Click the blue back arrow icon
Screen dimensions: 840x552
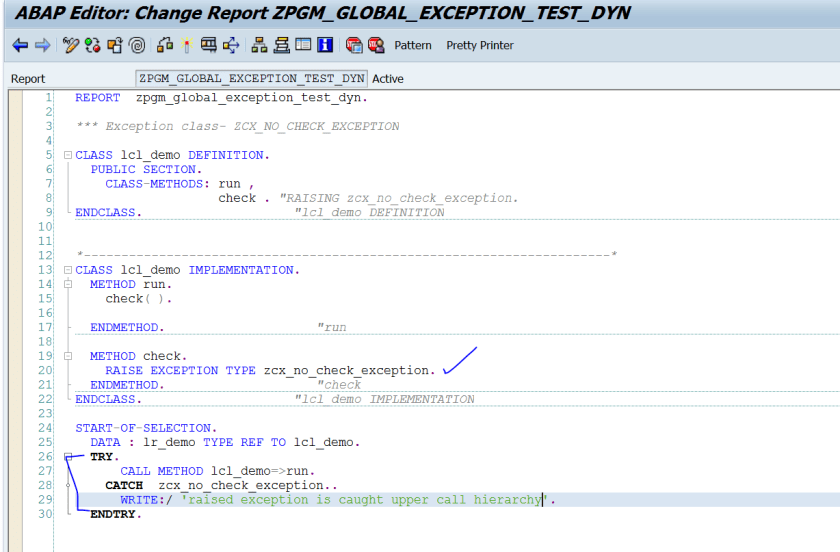coord(20,46)
